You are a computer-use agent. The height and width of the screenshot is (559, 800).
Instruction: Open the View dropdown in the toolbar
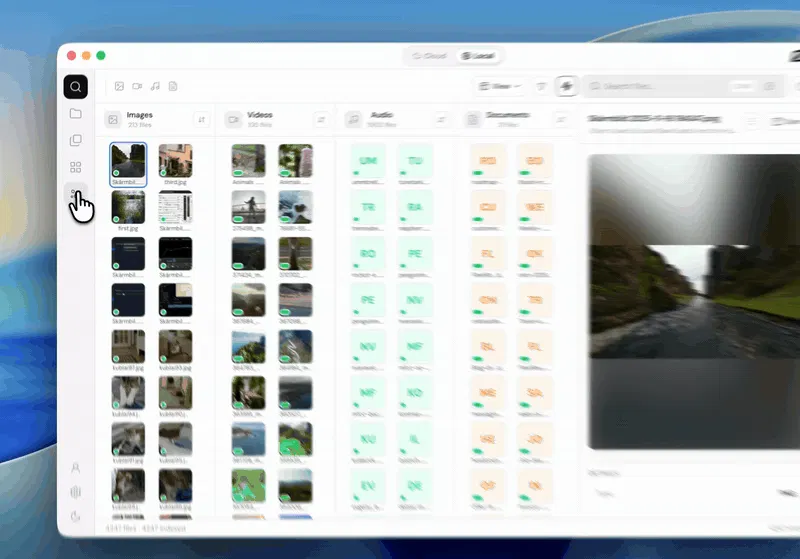pos(499,86)
